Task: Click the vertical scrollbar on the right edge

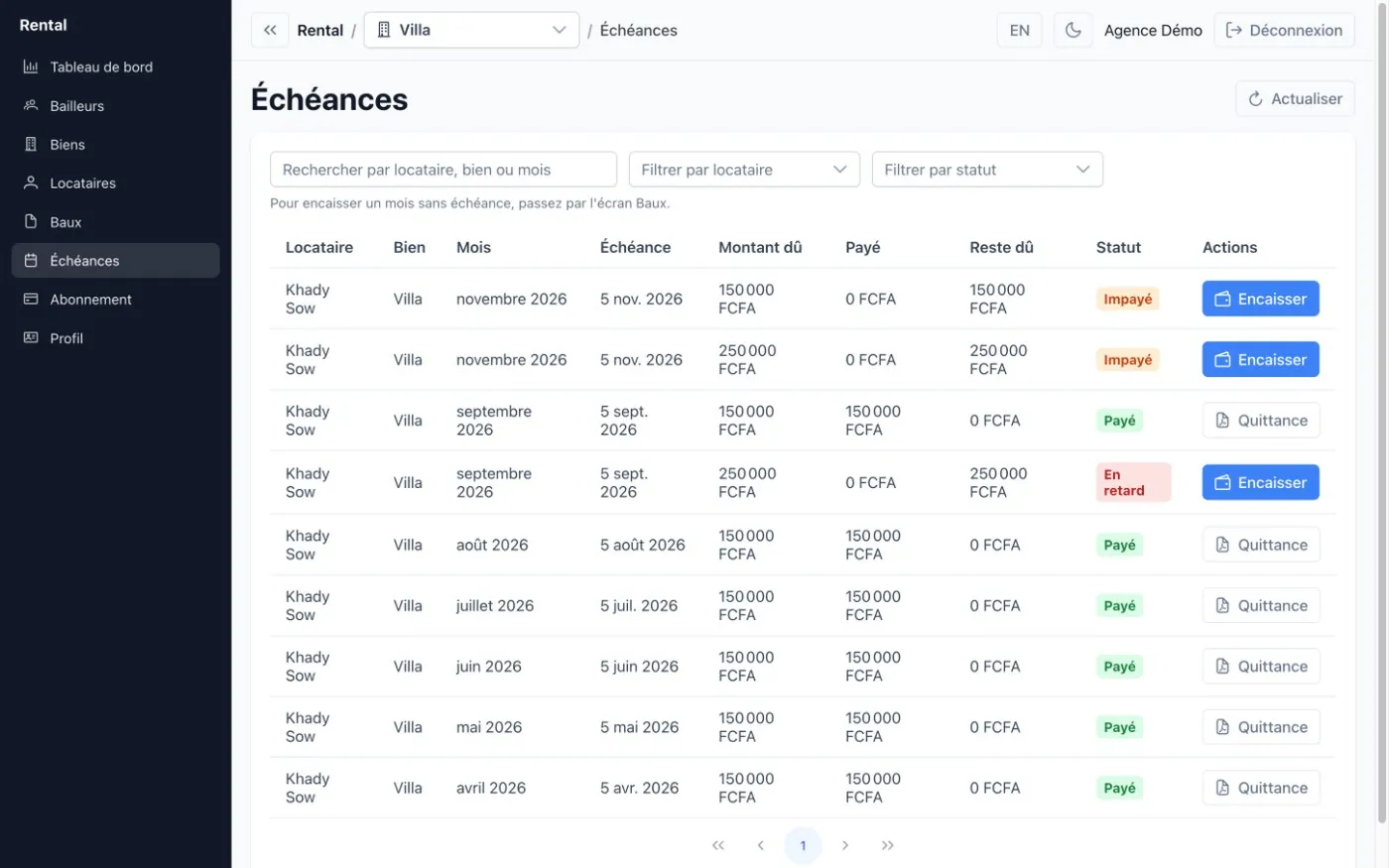Action: pos(1382,412)
